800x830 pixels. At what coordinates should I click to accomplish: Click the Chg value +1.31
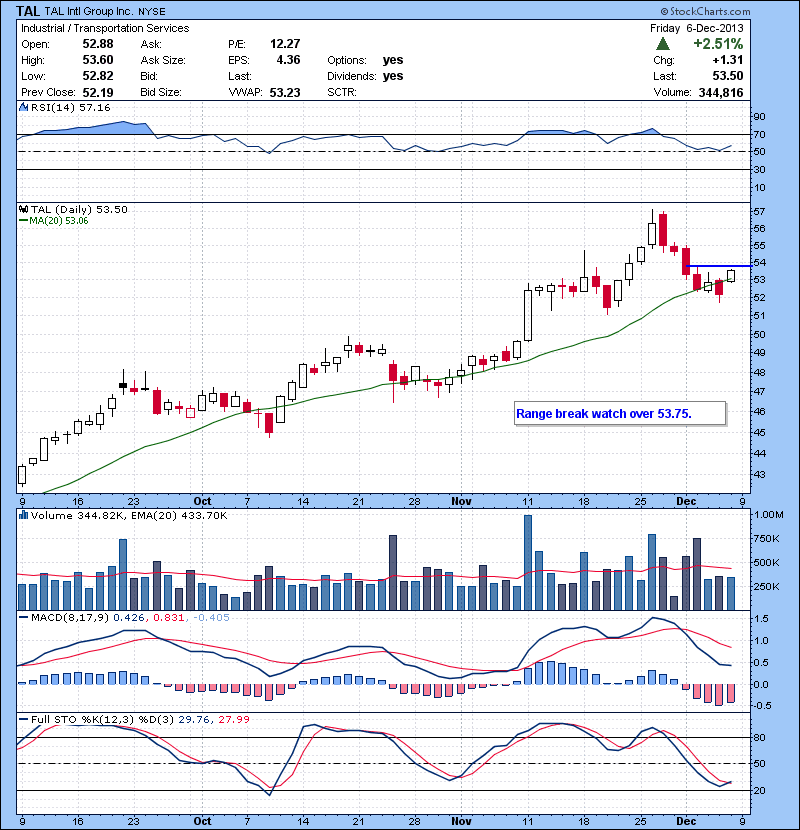pos(727,60)
